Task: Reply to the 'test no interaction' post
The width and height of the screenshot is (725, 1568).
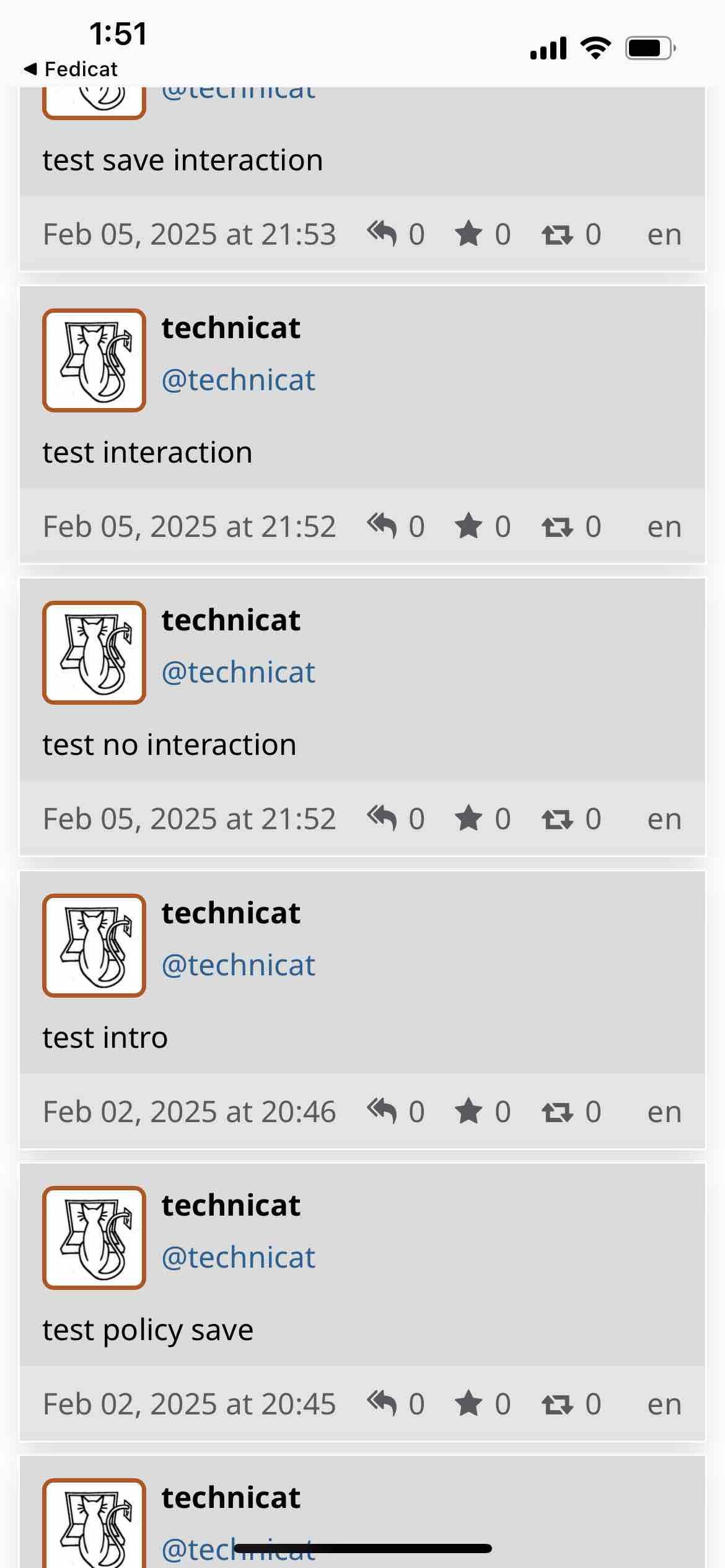Action: pyautogui.click(x=382, y=819)
